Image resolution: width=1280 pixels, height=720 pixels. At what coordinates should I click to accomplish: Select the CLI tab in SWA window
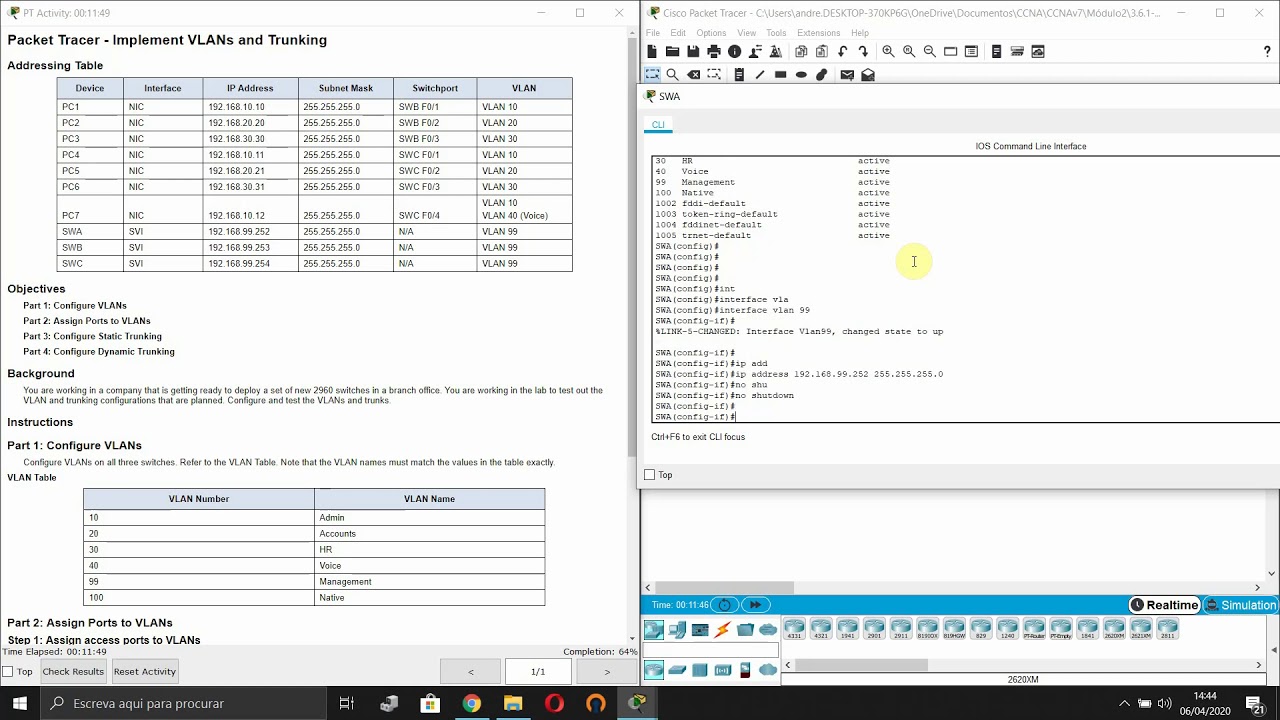[658, 125]
